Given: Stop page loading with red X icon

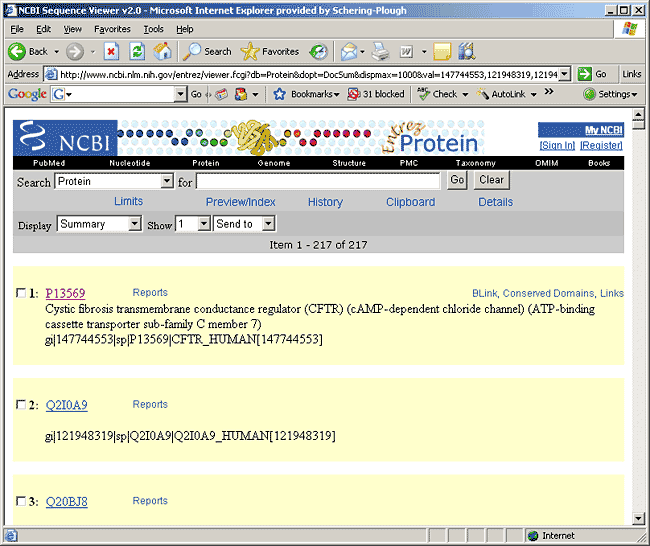Looking at the screenshot, I should pos(111,52).
